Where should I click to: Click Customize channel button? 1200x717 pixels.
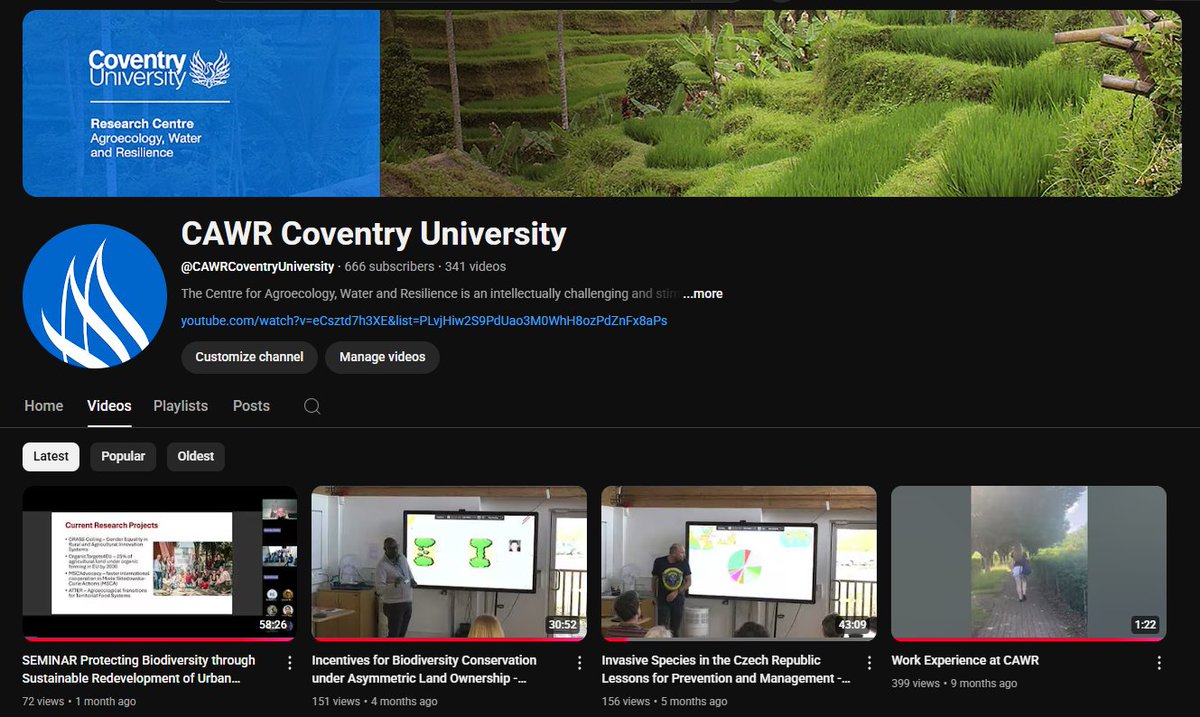[249, 357]
